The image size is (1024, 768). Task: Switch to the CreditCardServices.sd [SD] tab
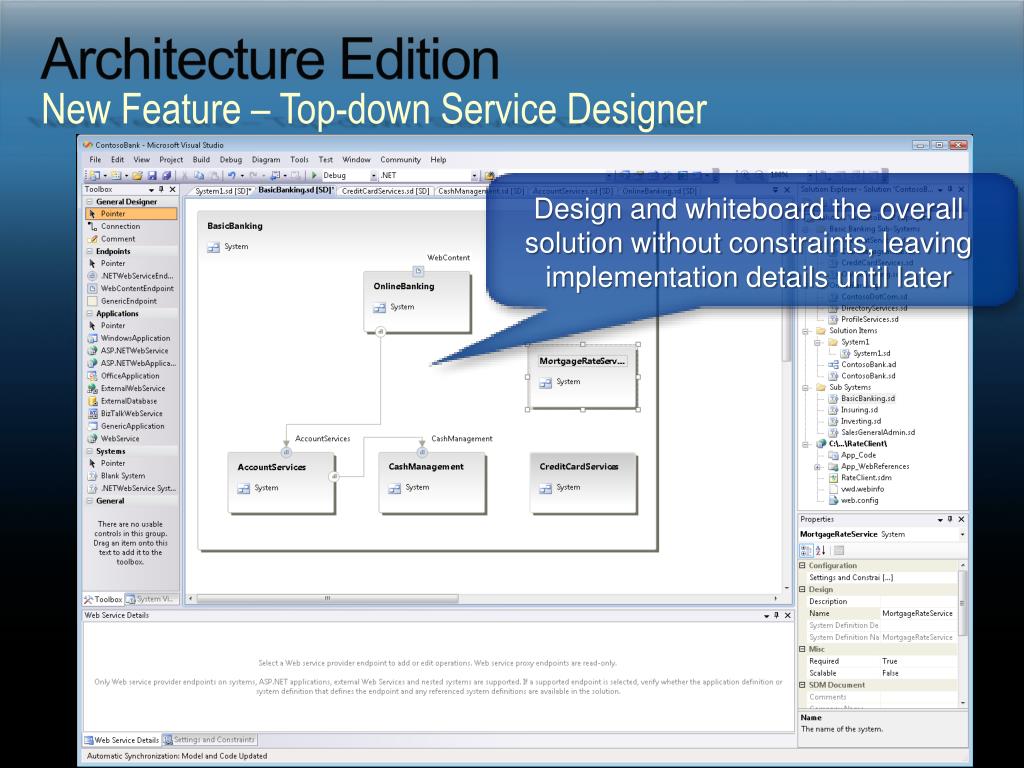(x=385, y=191)
